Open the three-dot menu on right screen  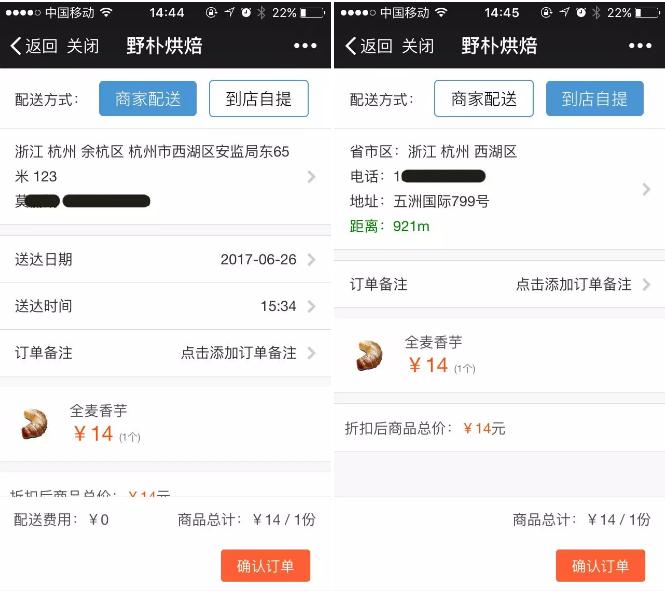pos(640,46)
